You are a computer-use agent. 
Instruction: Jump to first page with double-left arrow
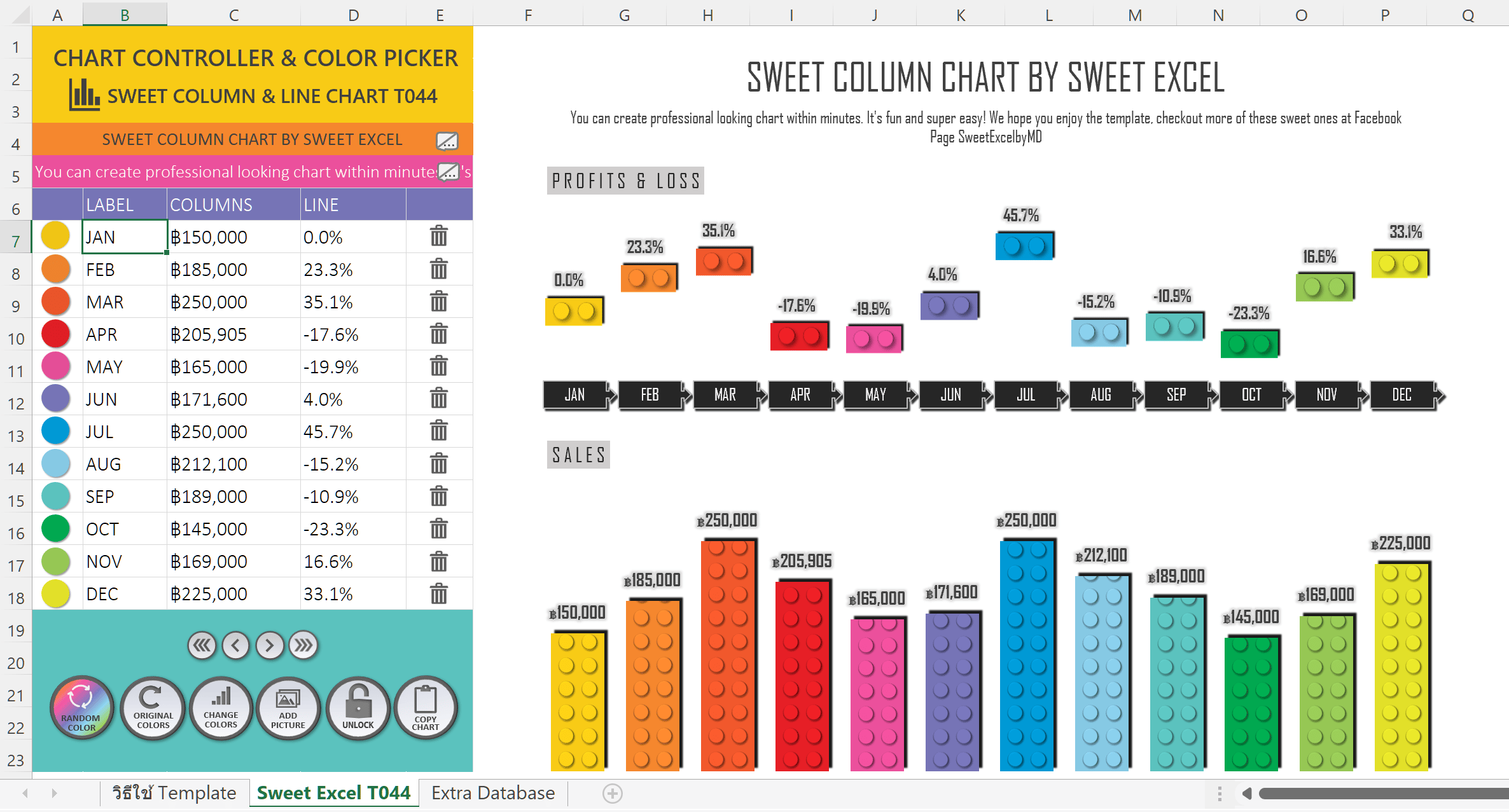202,645
